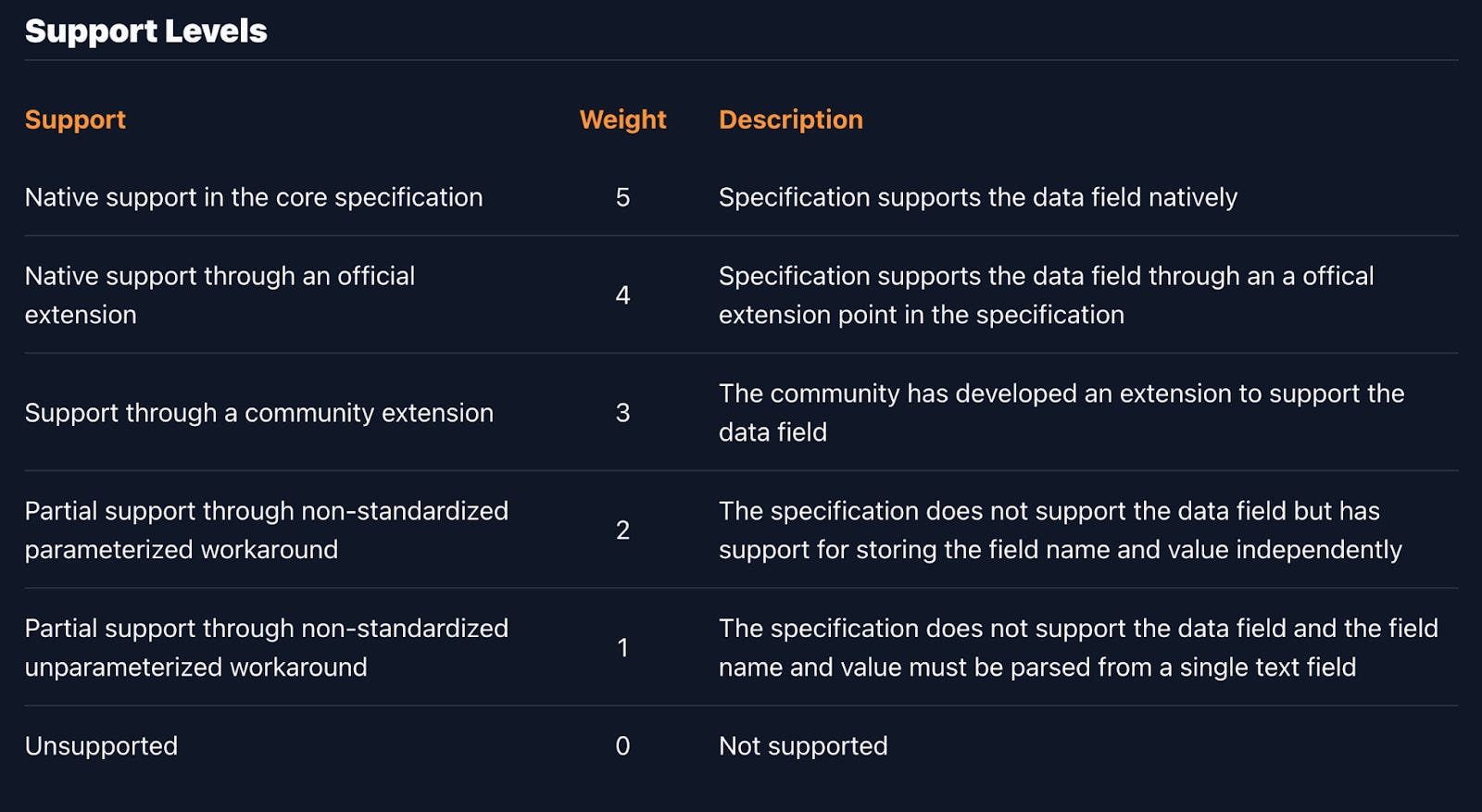Click 'Native support through an official extension' cell
Image resolution: width=1482 pixels, height=812 pixels.
point(220,295)
